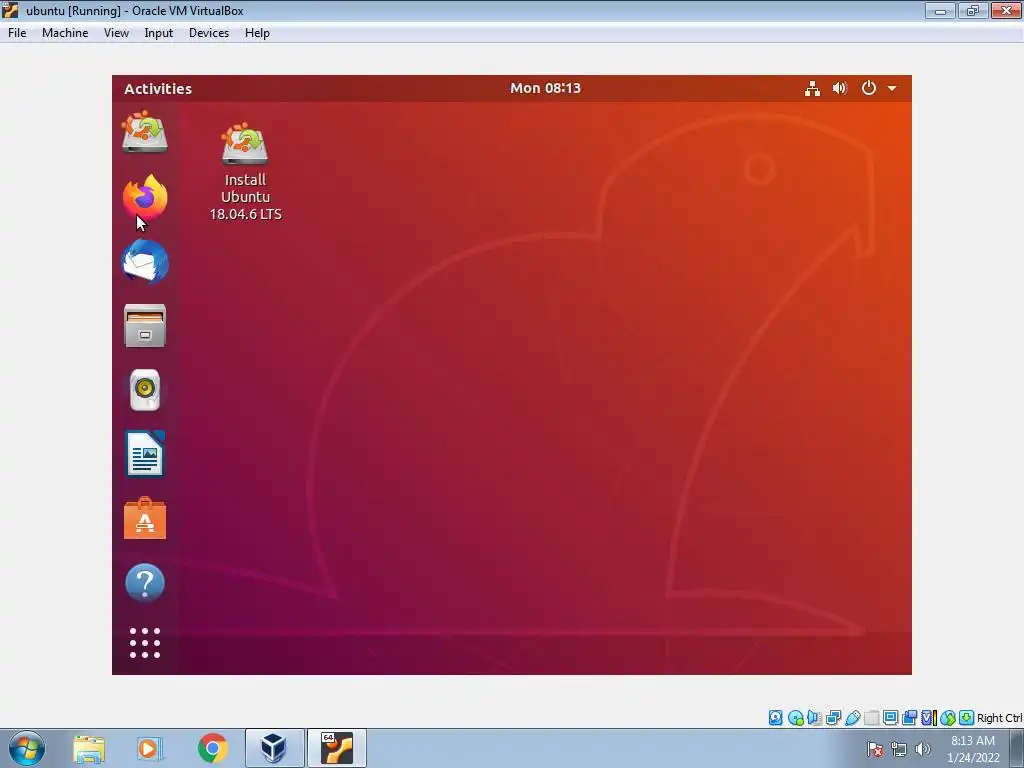This screenshot has width=1024, height=768.
Task: Launch Firefox from the Ubuntu dock
Action: coord(145,197)
